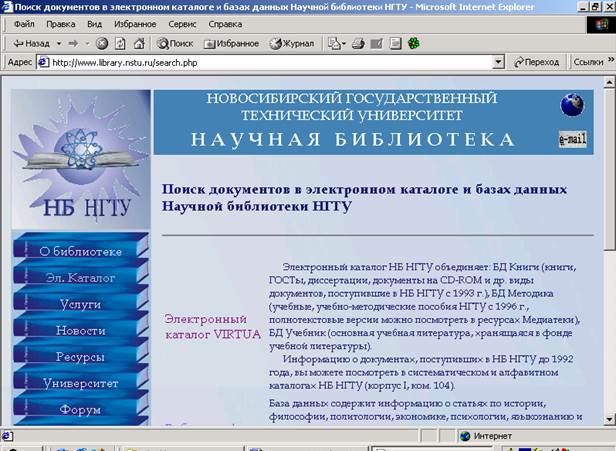
Task: Click the e-mail button on the page
Action: pos(572,139)
